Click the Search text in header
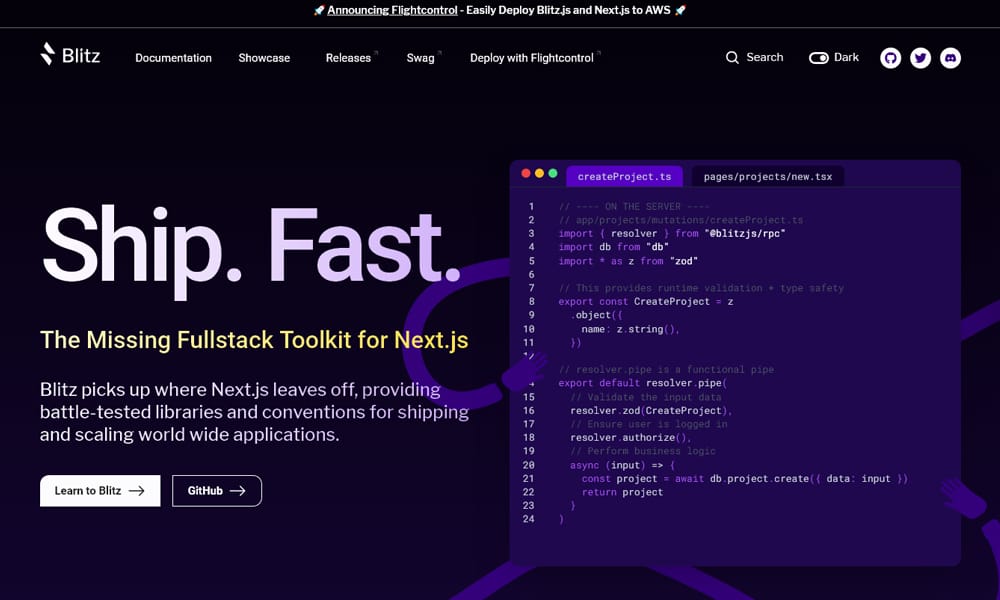 tap(765, 57)
